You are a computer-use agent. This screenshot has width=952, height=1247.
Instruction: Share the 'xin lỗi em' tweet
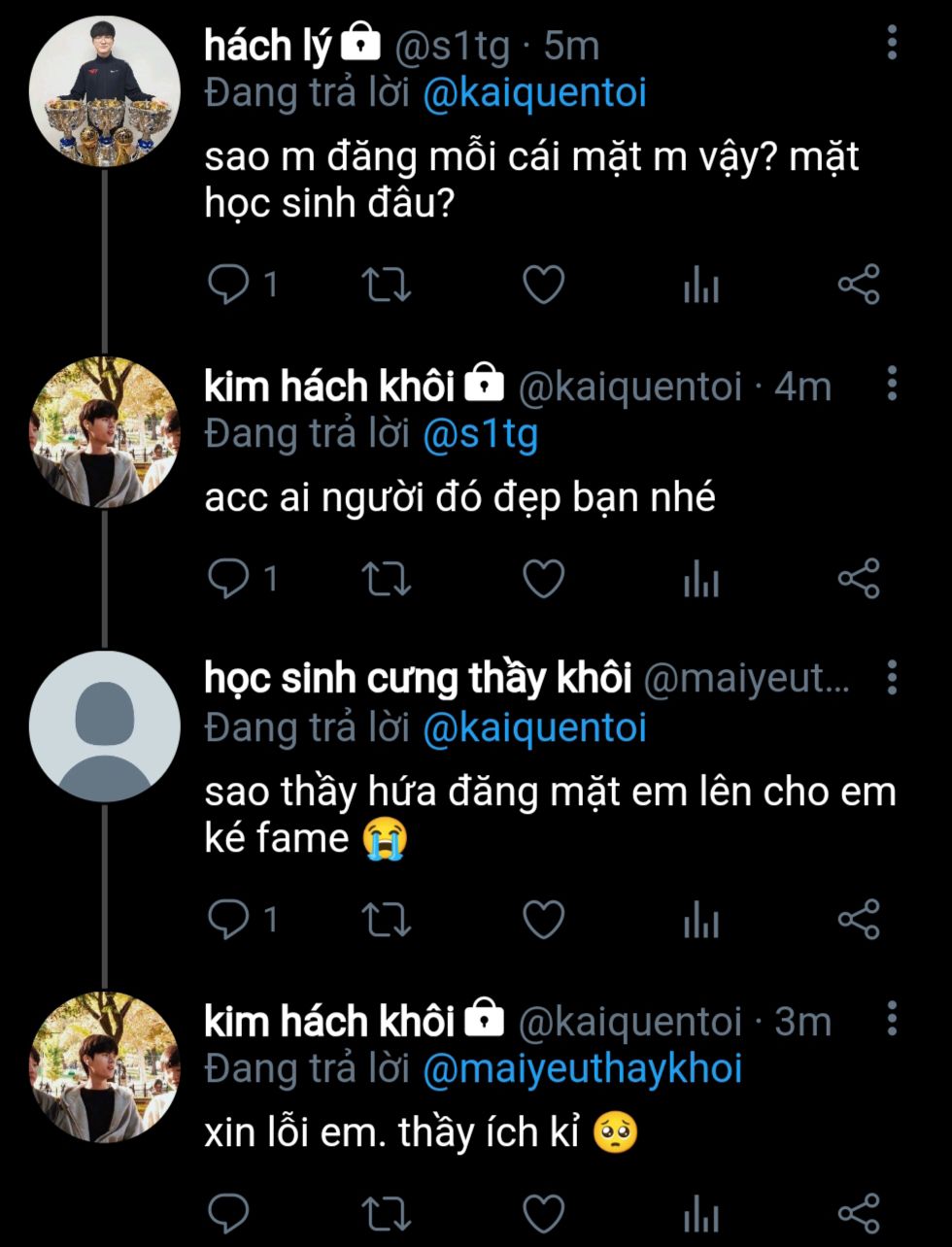(x=859, y=1213)
